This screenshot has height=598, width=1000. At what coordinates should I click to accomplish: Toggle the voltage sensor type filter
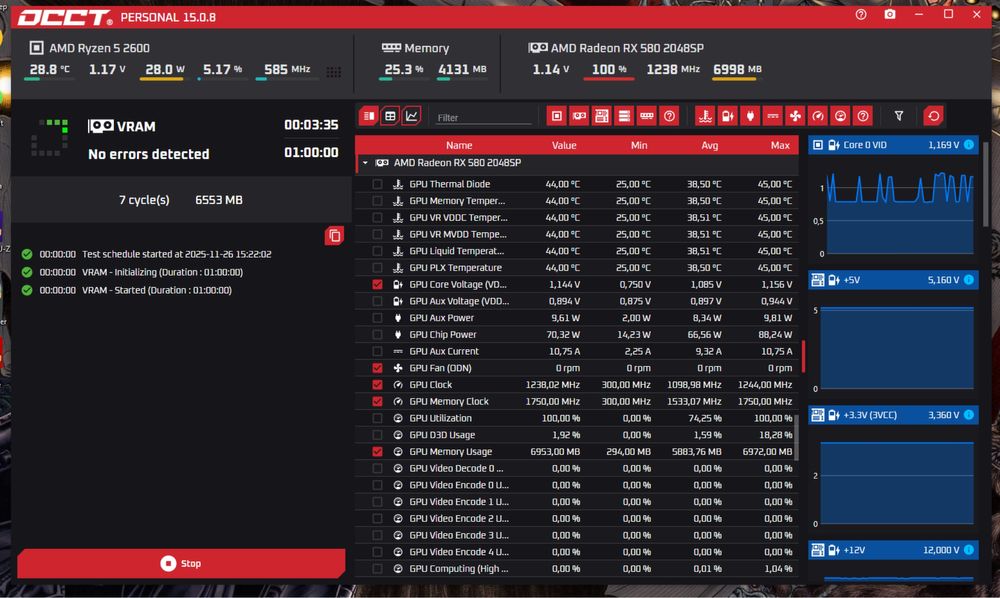[728, 116]
